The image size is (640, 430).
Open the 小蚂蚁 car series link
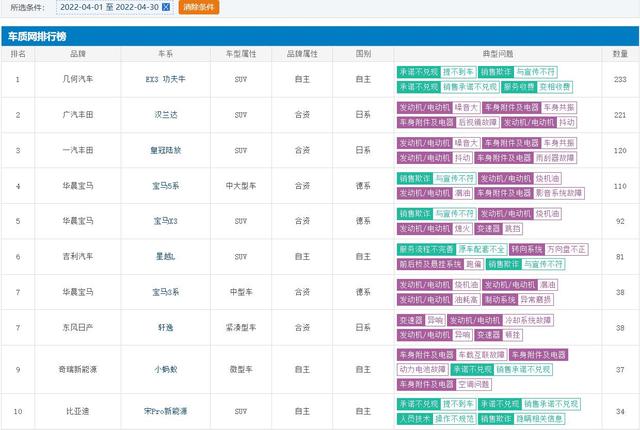click(165, 370)
